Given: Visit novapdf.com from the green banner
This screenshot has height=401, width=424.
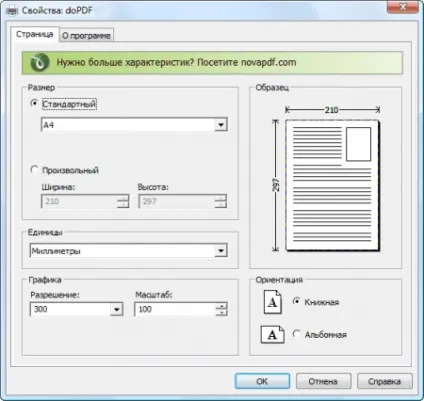Looking at the screenshot, I should [x=269, y=62].
